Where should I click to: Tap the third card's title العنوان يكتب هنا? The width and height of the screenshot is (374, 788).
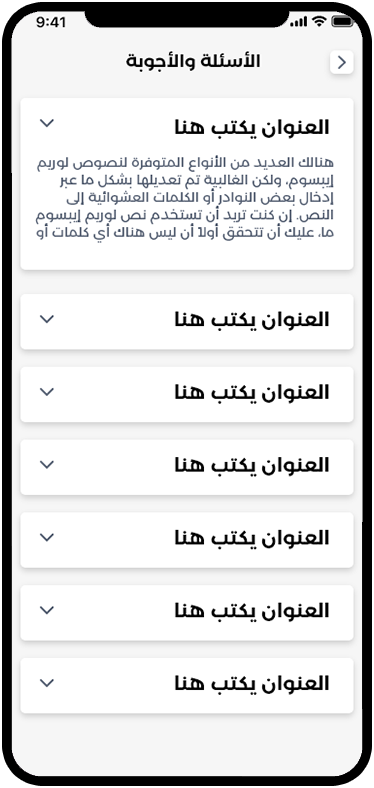coord(252,392)
